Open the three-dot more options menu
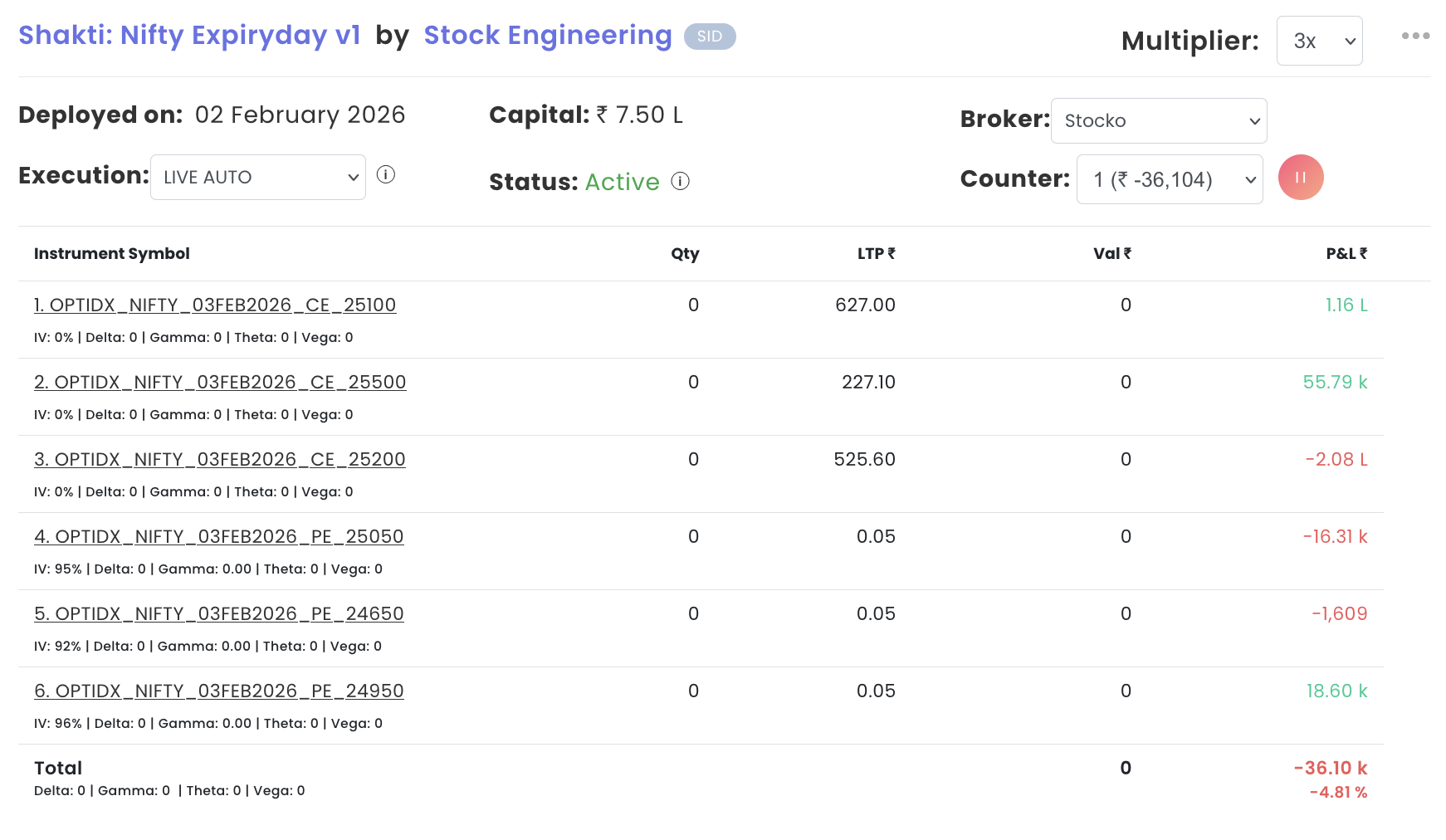The height and width of the screenshot is (840, 1446). point(1415,36)
